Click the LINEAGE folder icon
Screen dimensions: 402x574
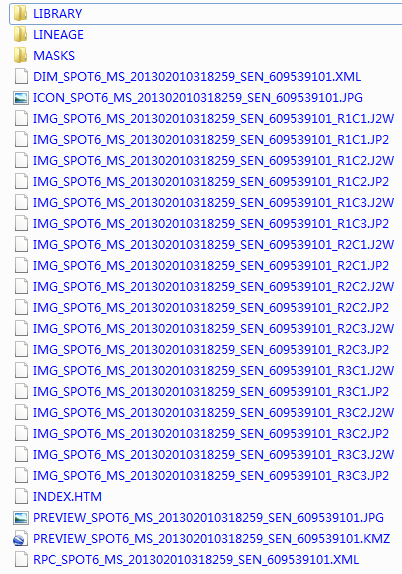[x=21, y=35]
